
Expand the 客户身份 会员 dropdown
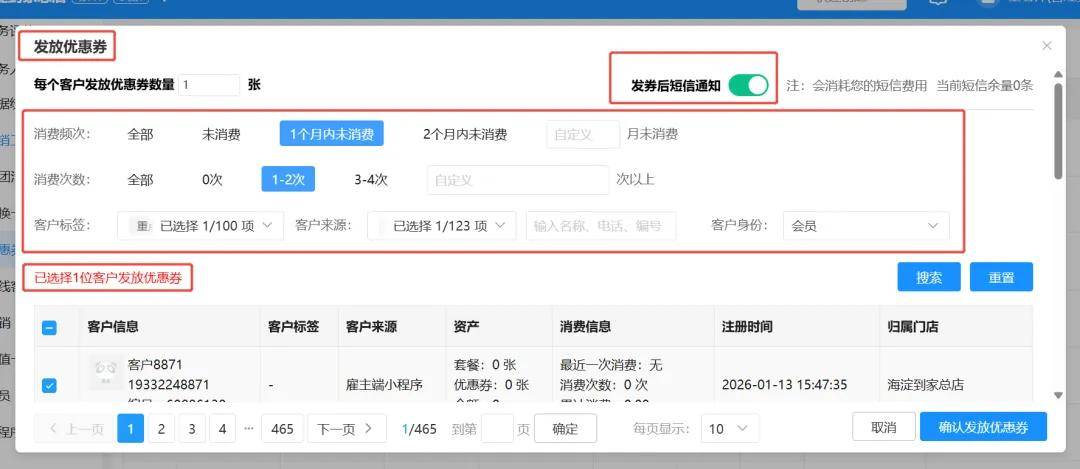click(865, 226)
